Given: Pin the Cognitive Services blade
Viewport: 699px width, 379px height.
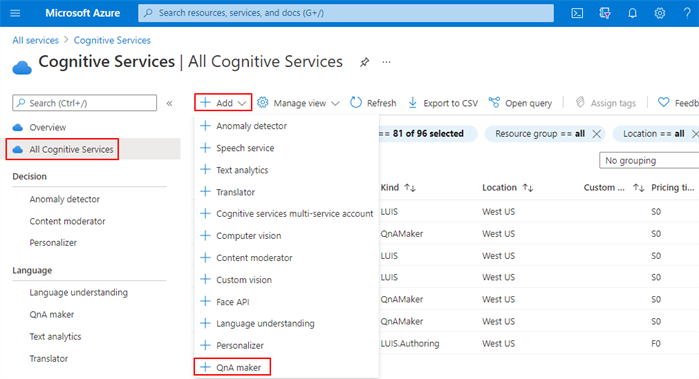Looking at the screenshot, I should (365, 62).
